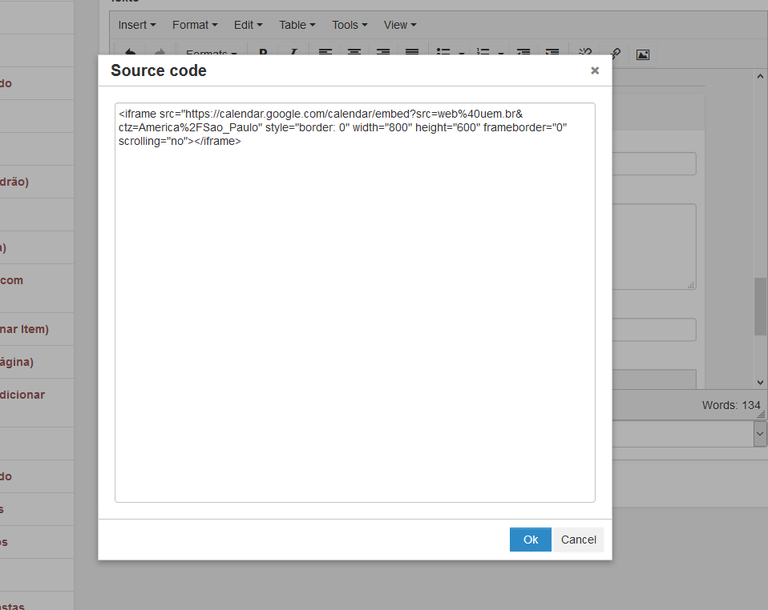The height and width of the screenshot is (610, 768).
Task: Expand the Tools menu dropdown
Action: [x=350, y=25]
